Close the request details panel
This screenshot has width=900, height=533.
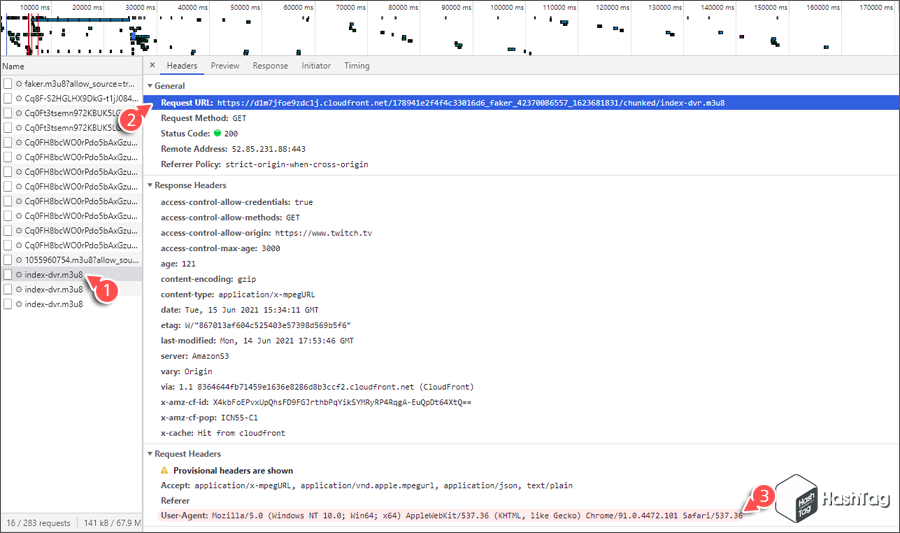click(x=152, y=65)
